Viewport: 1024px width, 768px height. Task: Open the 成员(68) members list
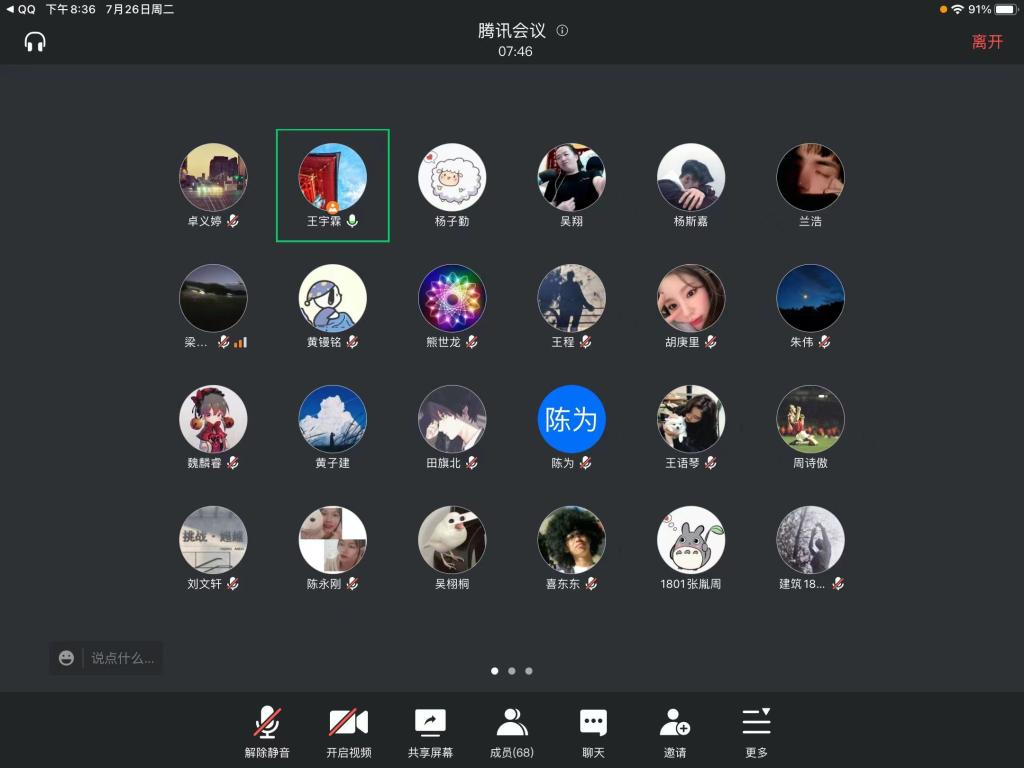tap(511, 732)
